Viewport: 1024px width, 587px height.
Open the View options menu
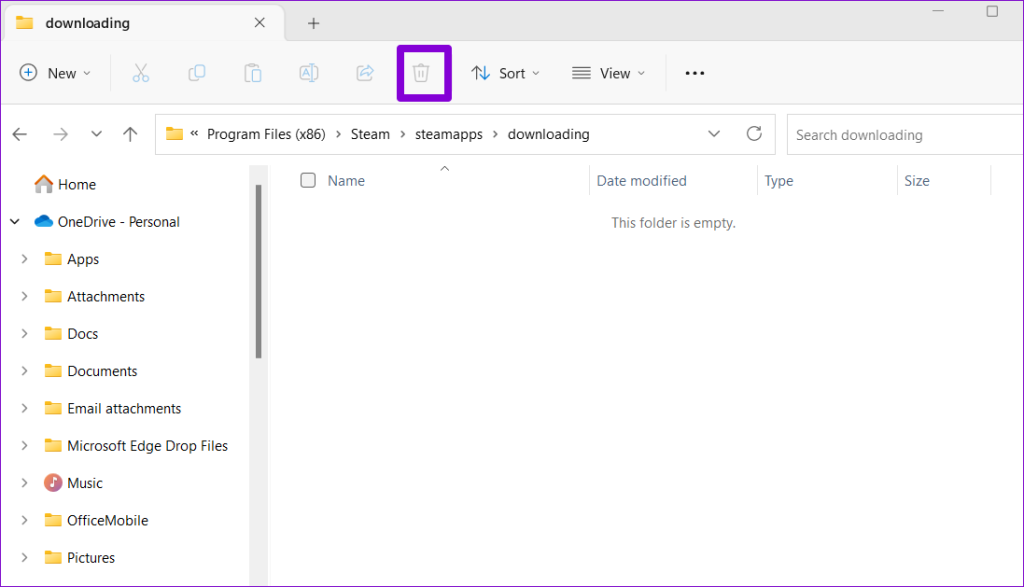[609, 73]
